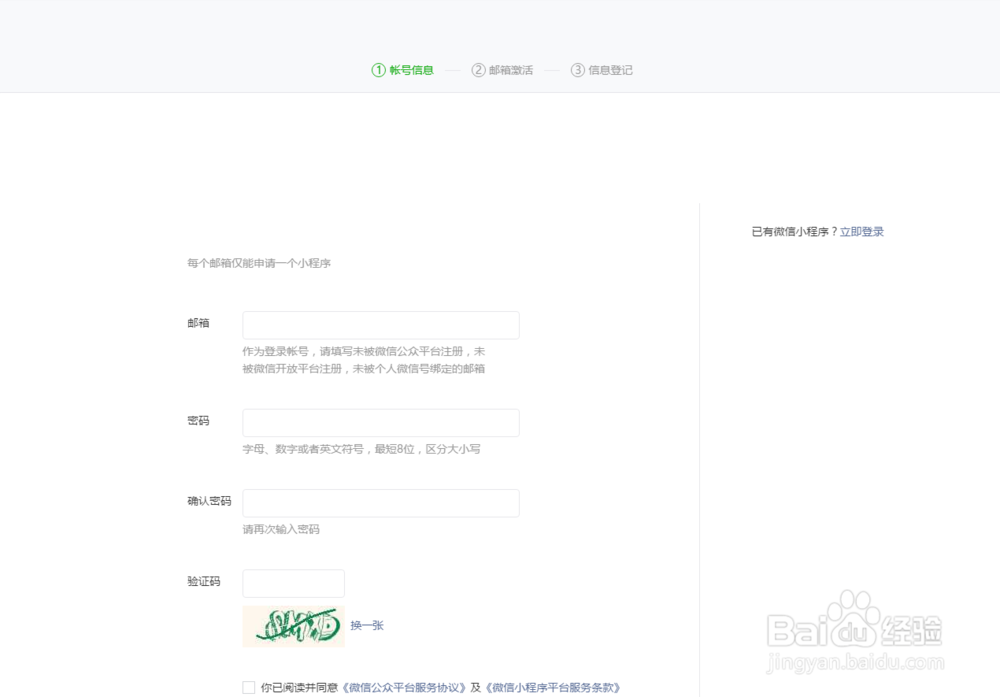1000x697 pixels.
Task: Click the 邮箱 field label
Action: pos(198,323)
